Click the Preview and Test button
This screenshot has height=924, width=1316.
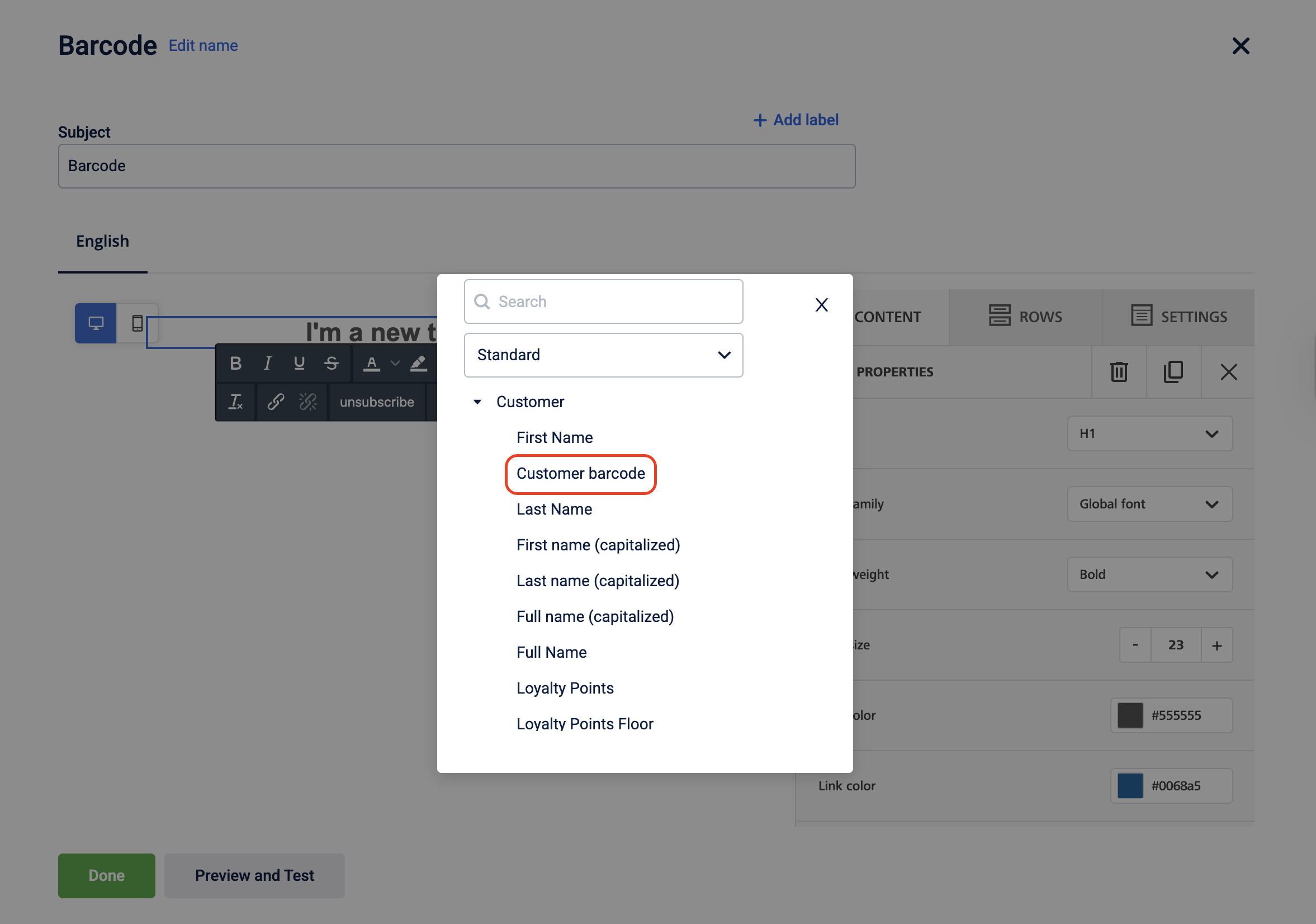(254, 876)
